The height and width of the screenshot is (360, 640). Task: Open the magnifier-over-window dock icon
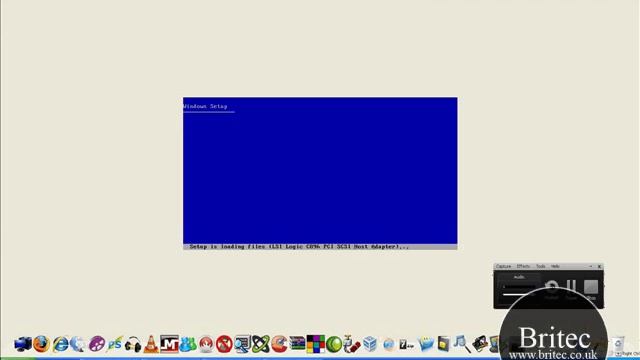tap(242, 344)
